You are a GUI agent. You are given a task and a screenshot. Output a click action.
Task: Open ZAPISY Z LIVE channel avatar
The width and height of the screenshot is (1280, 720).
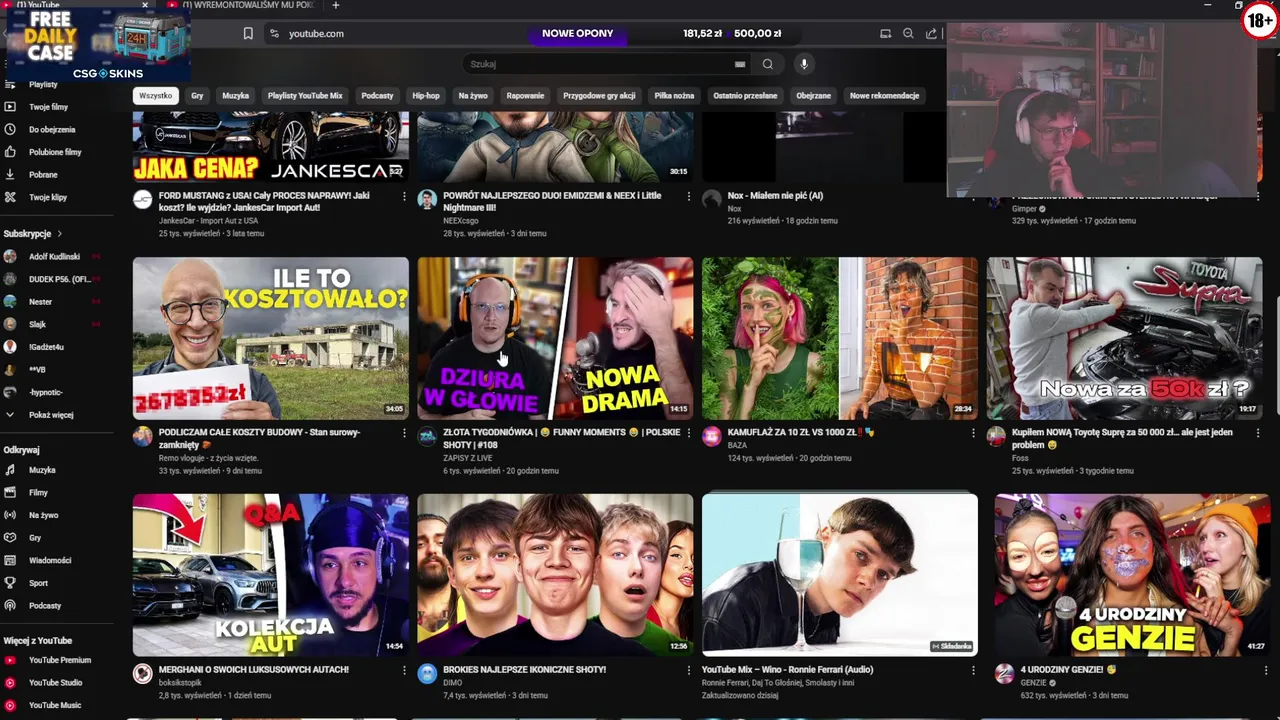point(427,436)
